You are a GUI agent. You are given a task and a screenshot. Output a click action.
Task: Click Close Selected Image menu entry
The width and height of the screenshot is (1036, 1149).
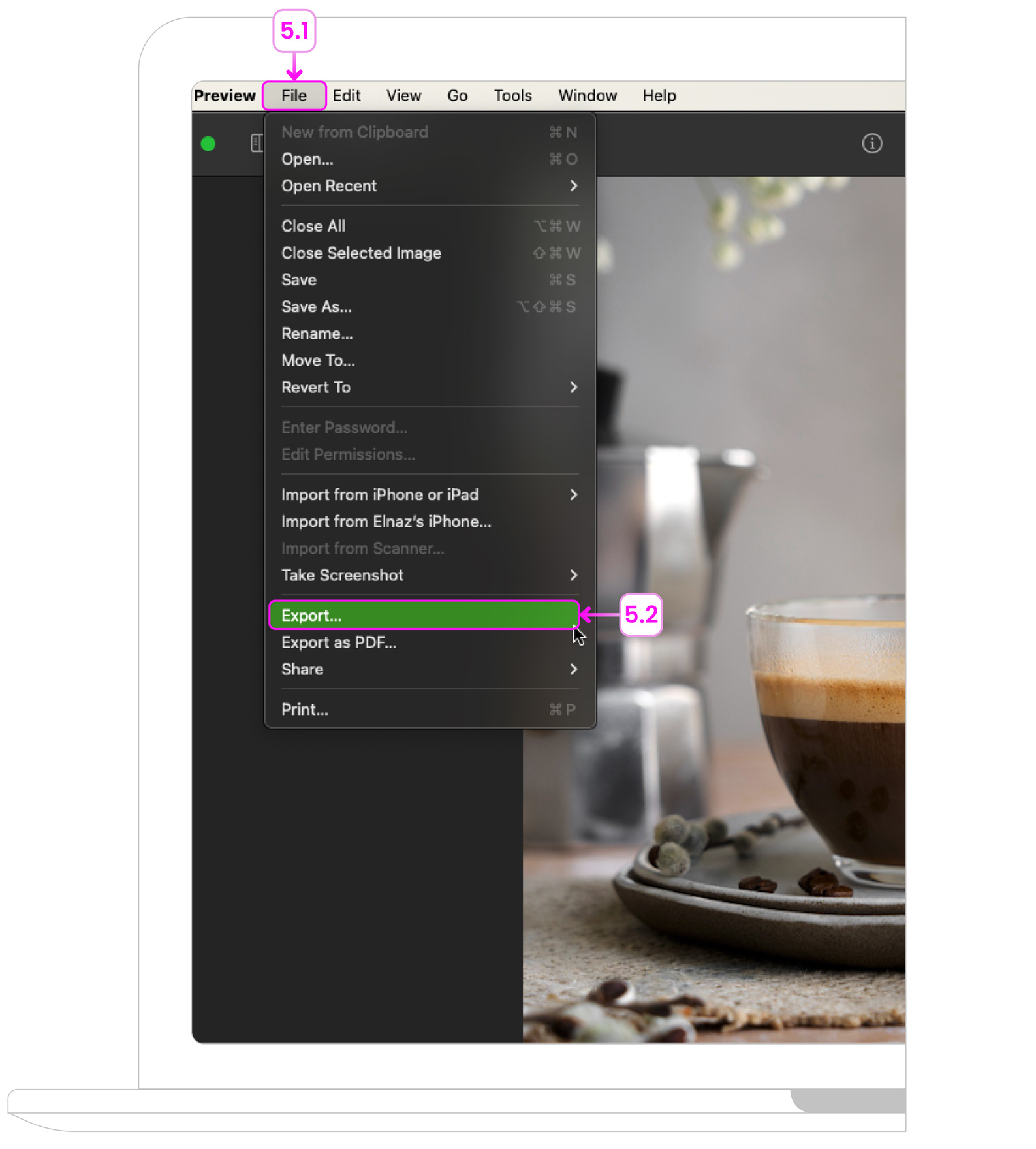(x=361, y=253)
